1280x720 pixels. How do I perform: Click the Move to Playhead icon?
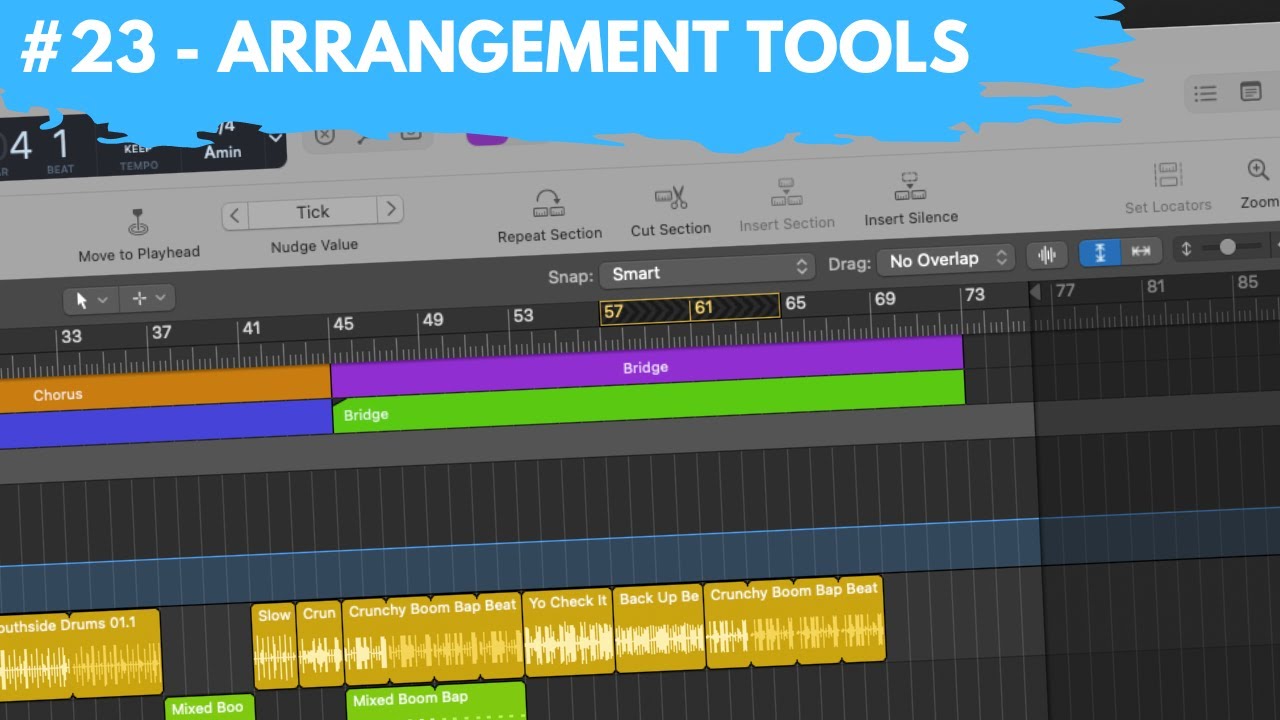tap(138, 223)
